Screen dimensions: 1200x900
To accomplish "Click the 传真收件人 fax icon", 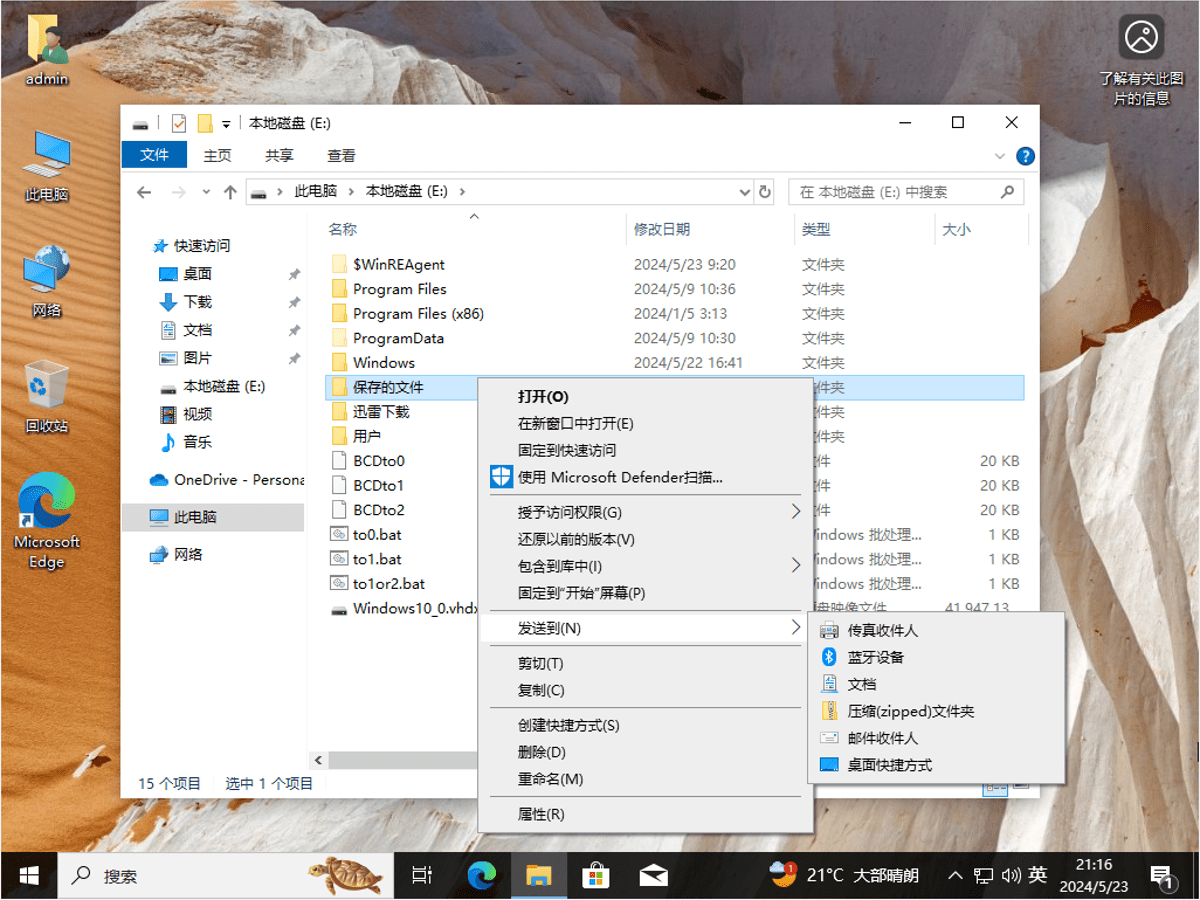I will coord(829,630).
